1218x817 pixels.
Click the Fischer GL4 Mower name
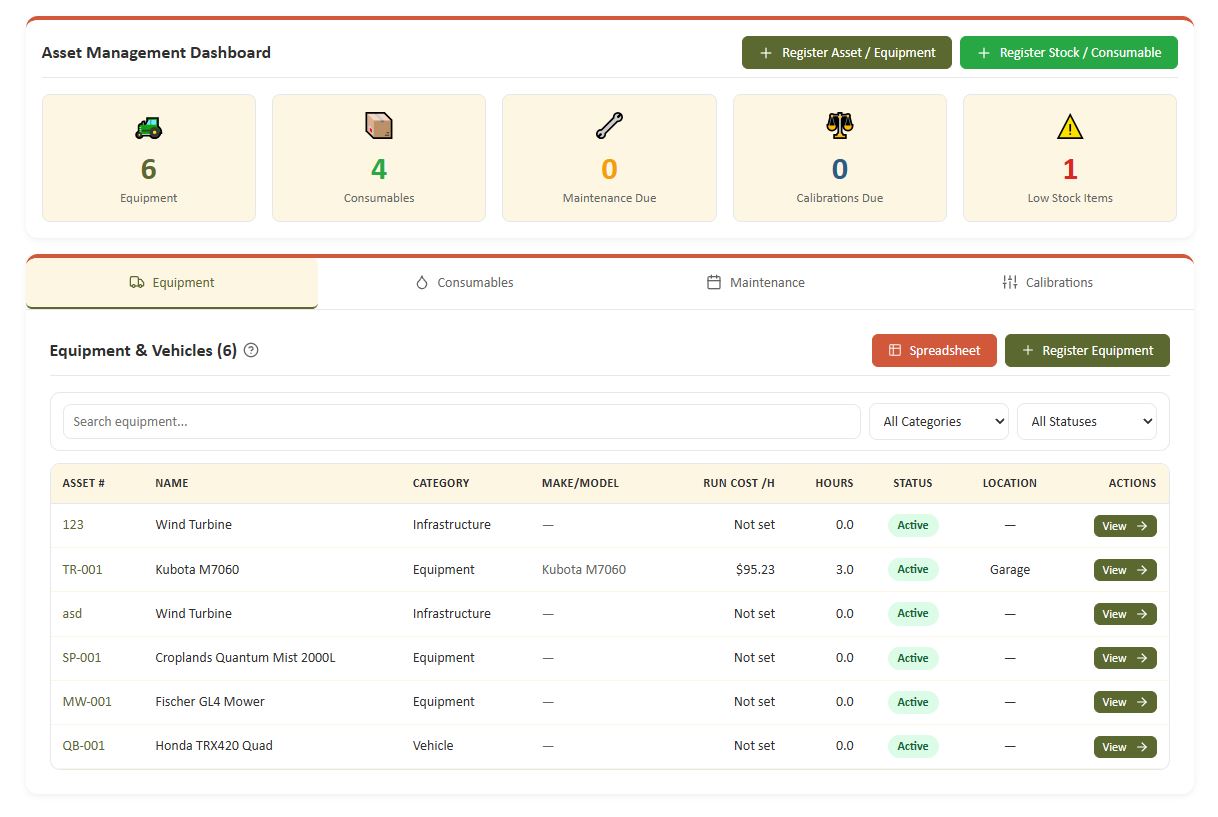click(x=210, y=702)
